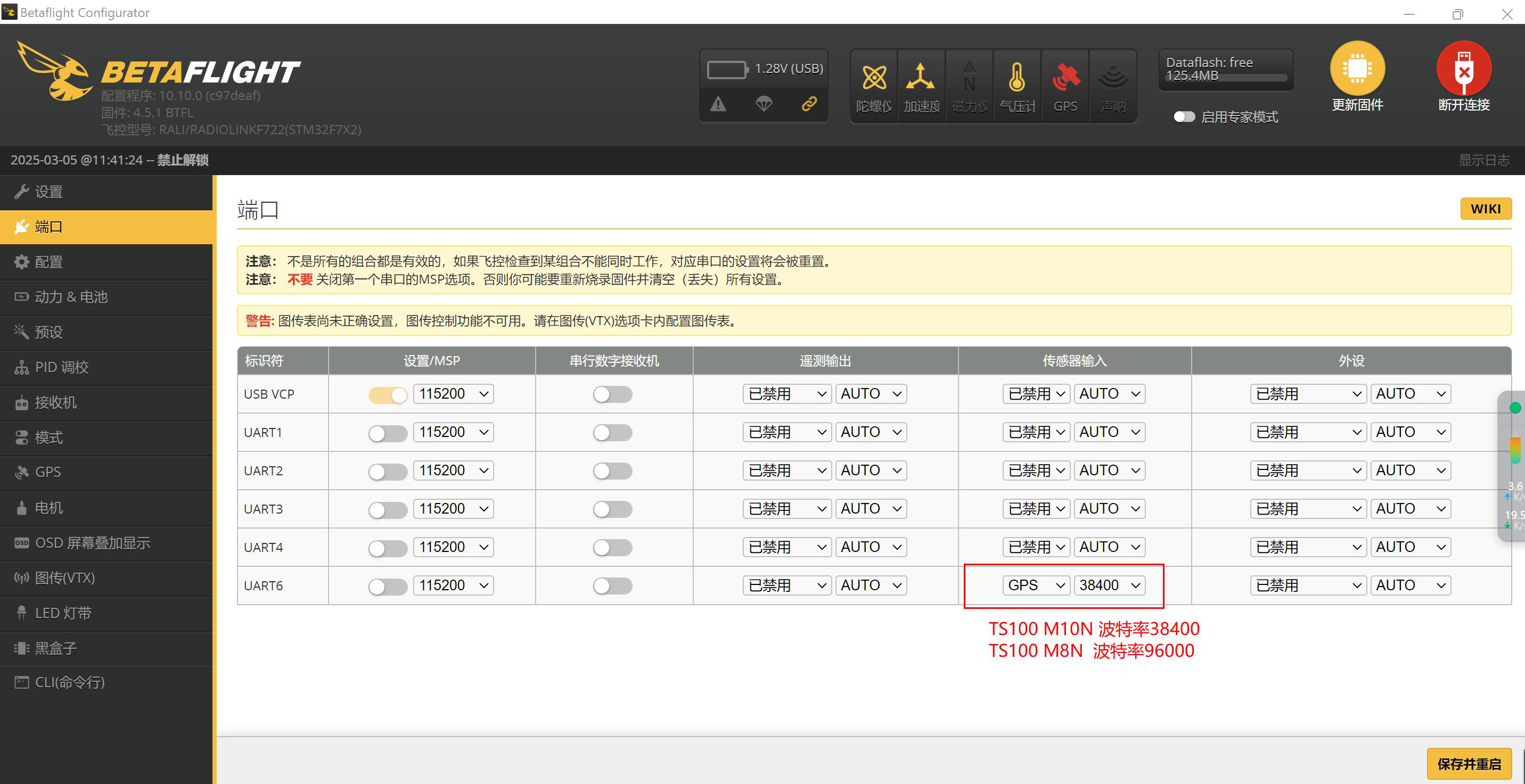Image resolution: width=1525 pixels, height=784 pixels.
Task: Open the CLI(命令行) tab
Action: coord(69,682)
